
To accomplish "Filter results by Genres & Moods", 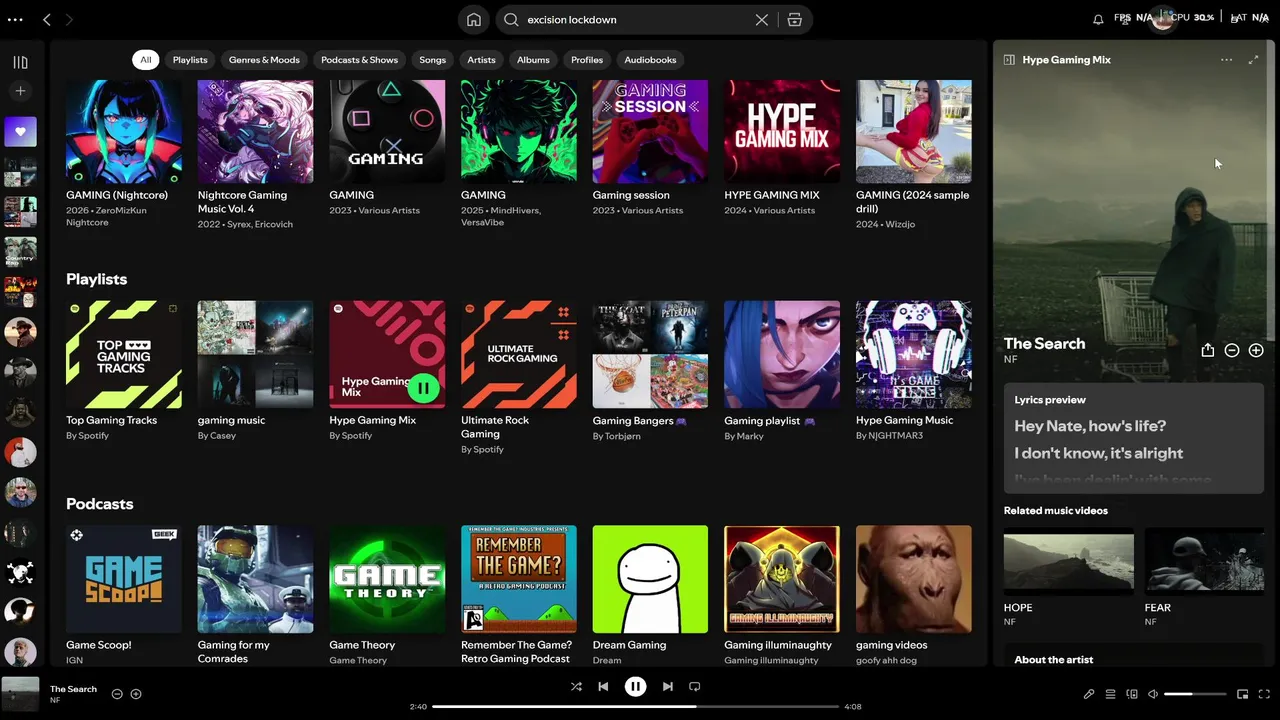I will pyautogui.click(x=264, y=60).
